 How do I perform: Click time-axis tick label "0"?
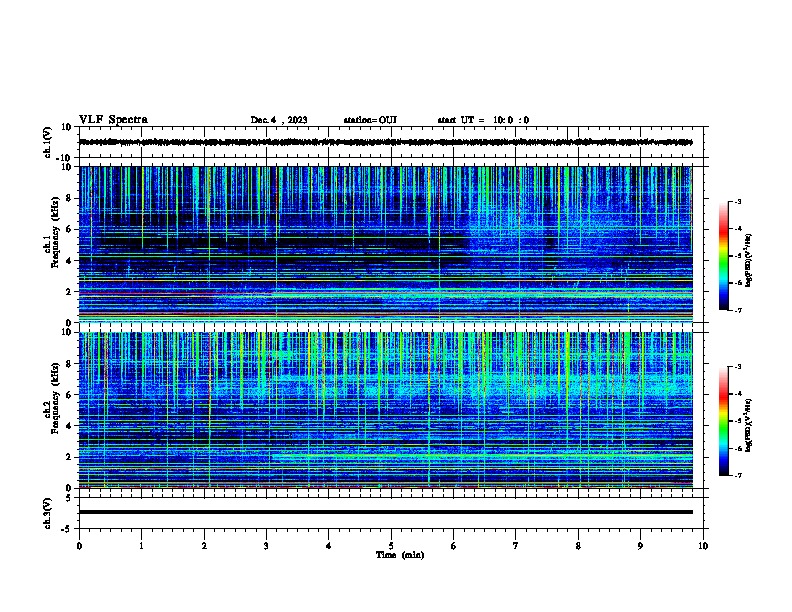[79, 546]
